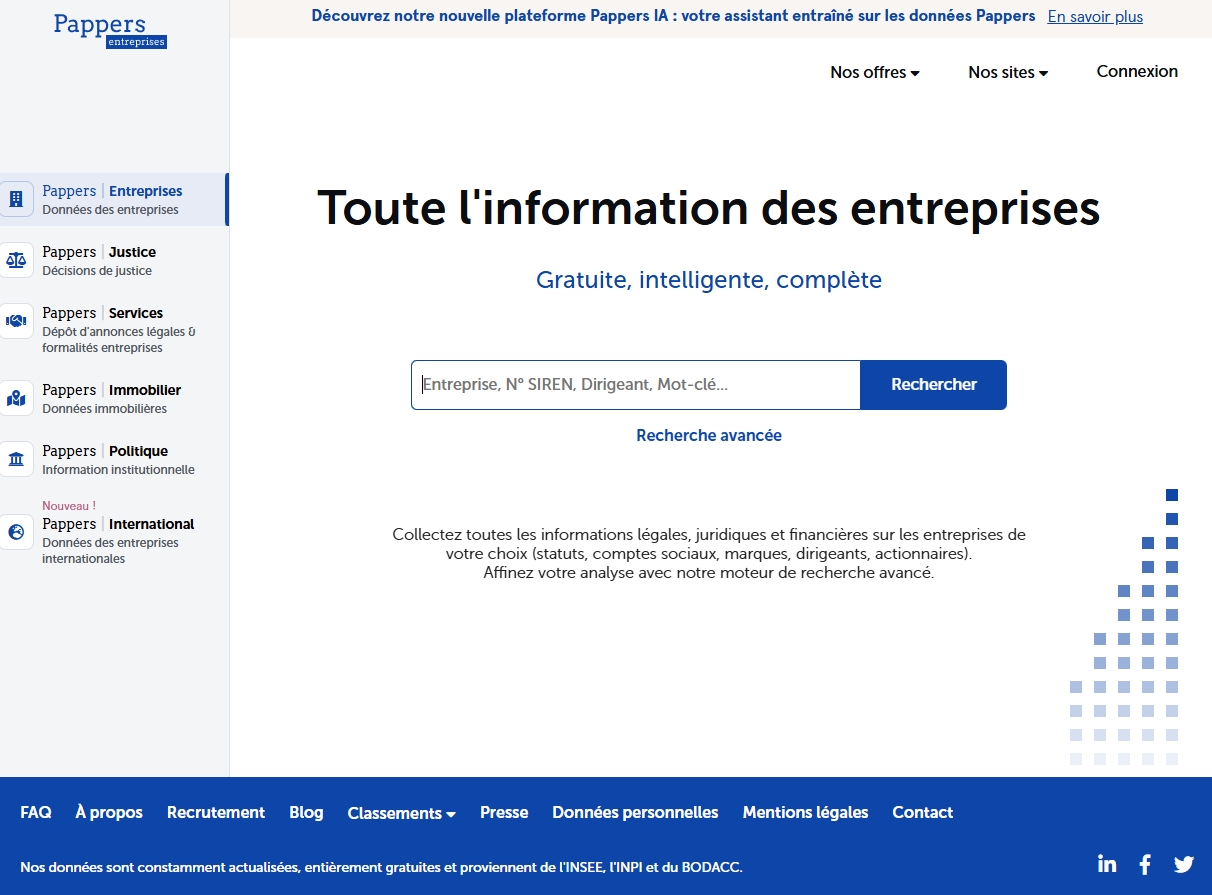This screenshot has width=1212, height=895.
Task: Go to Pappers Justice in the sidebar
Action: click(114, 260)
